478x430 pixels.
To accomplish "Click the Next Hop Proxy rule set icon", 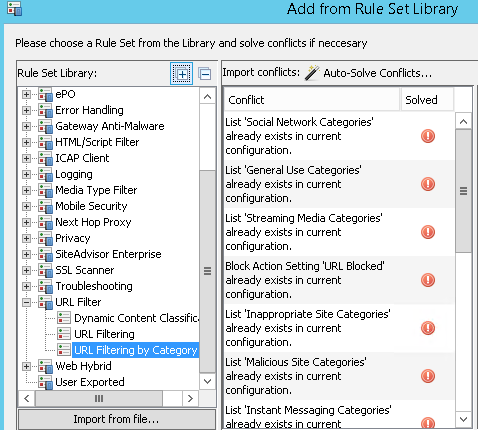I will (45, 222).
